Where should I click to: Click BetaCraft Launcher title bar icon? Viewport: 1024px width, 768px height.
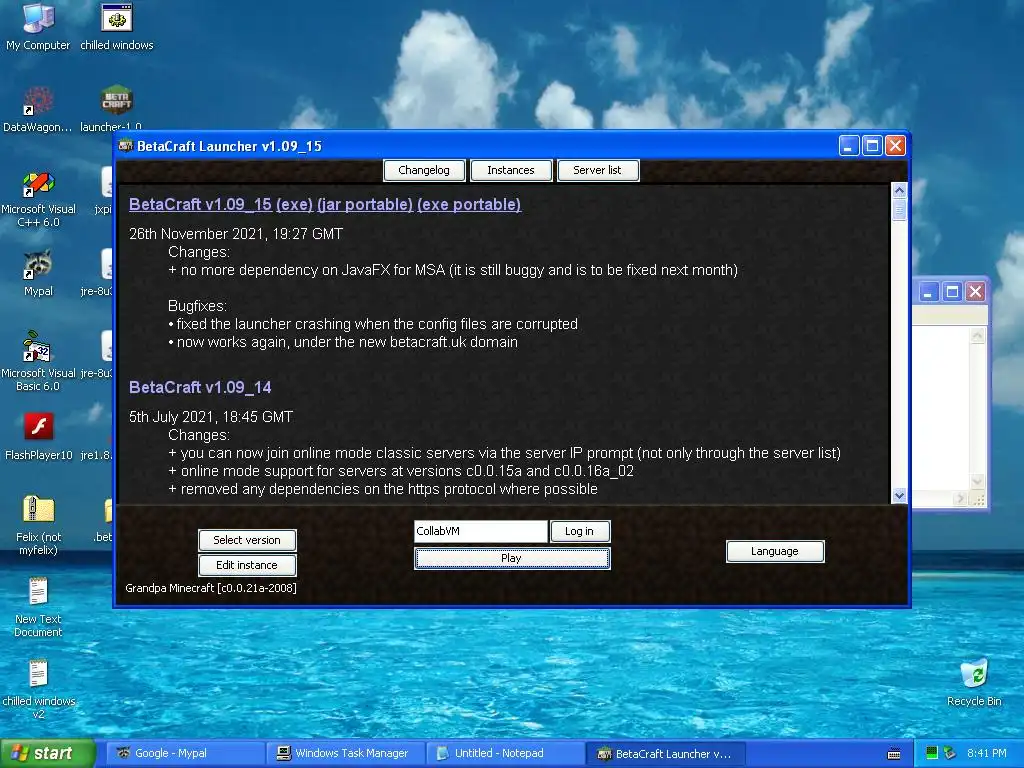pyautogui.click(x=125, y=146)
